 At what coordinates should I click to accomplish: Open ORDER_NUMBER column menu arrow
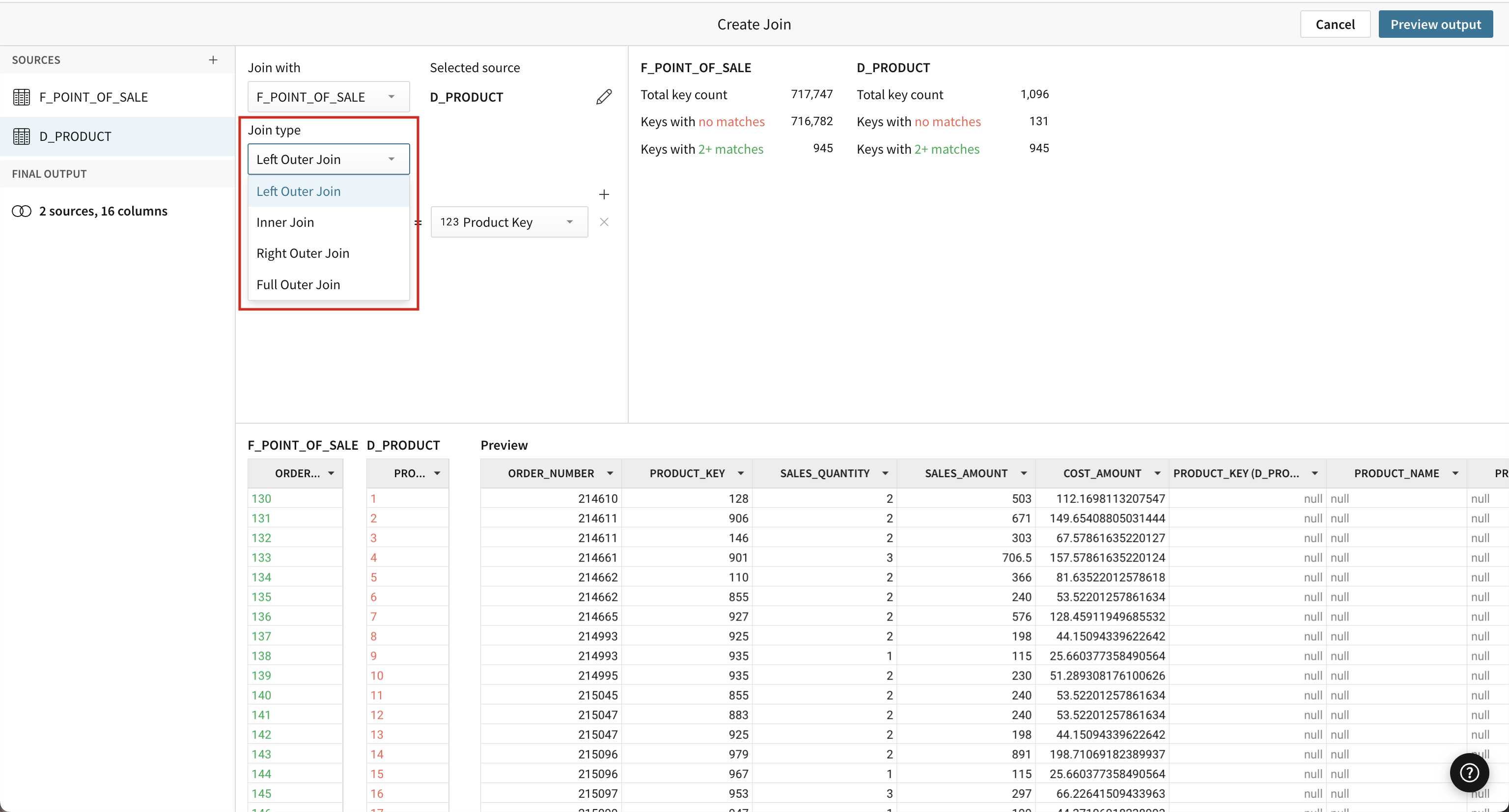tap(610, 473)
